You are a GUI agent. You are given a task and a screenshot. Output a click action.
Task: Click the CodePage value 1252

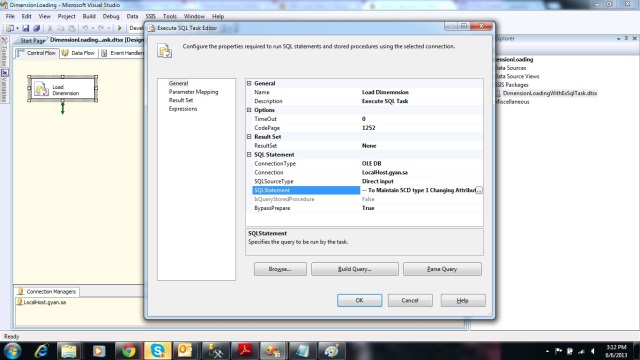coord(368,128)
